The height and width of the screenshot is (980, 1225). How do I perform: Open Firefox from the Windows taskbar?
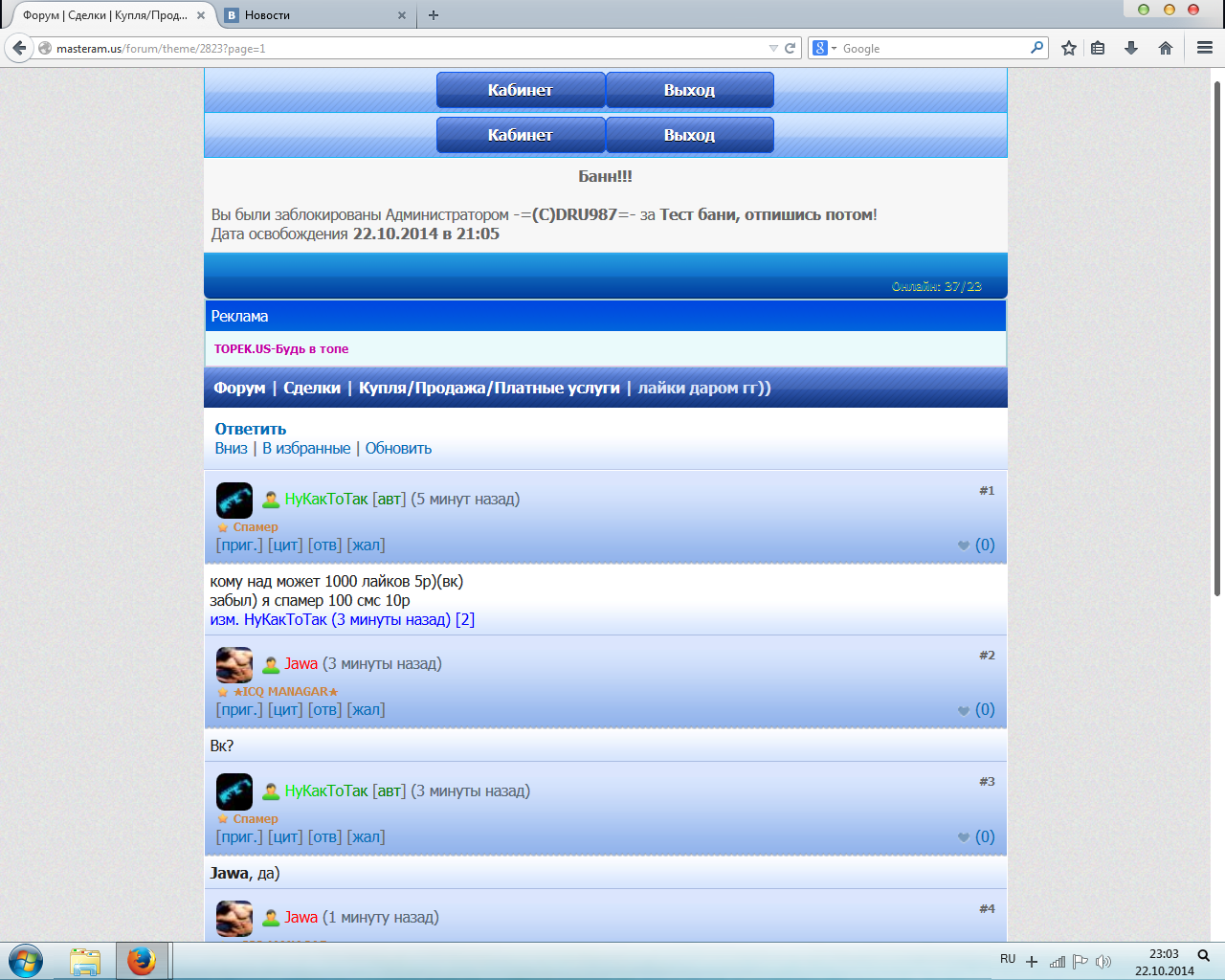[142, 960]
